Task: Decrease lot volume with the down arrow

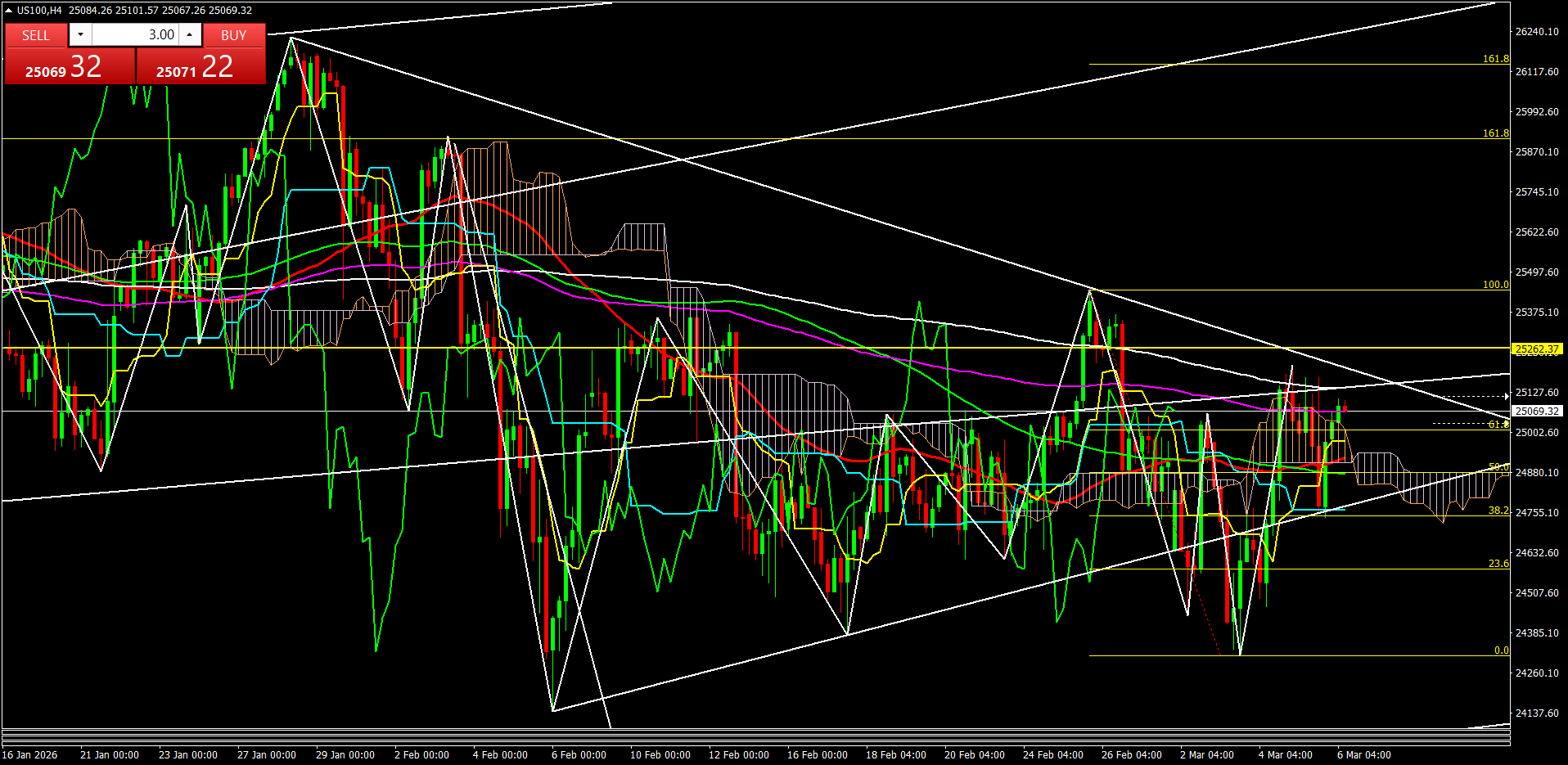Action: (80, 34)
